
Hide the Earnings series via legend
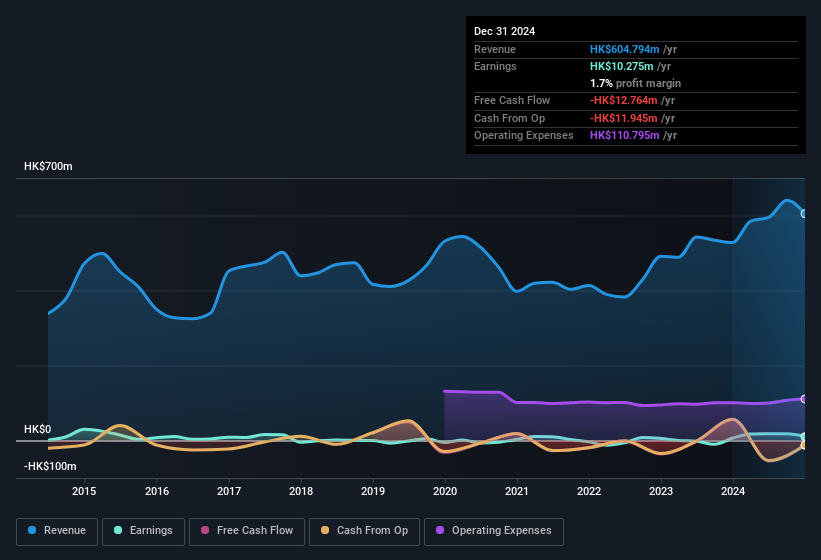(143, 531)
